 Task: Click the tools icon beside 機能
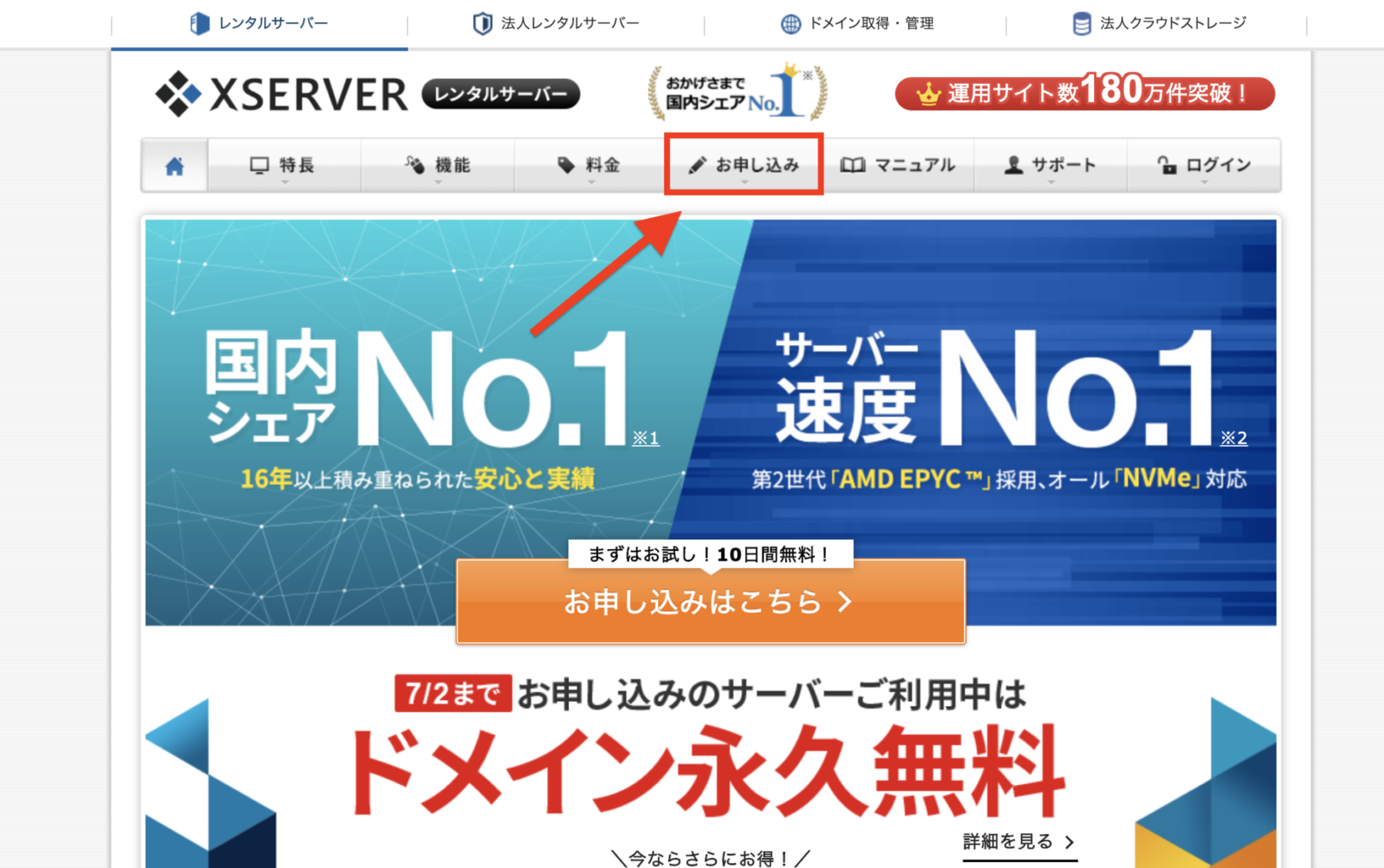point(414,165)
